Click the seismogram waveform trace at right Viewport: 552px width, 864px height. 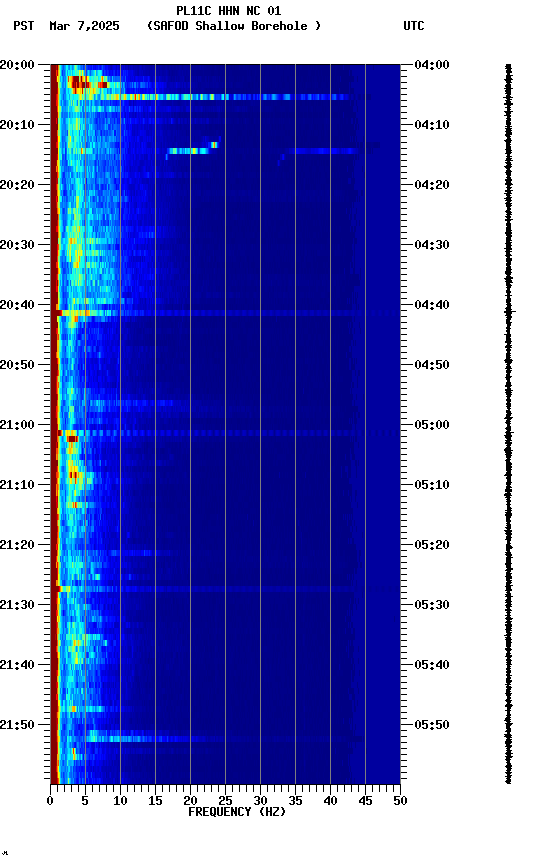point(508,424)
